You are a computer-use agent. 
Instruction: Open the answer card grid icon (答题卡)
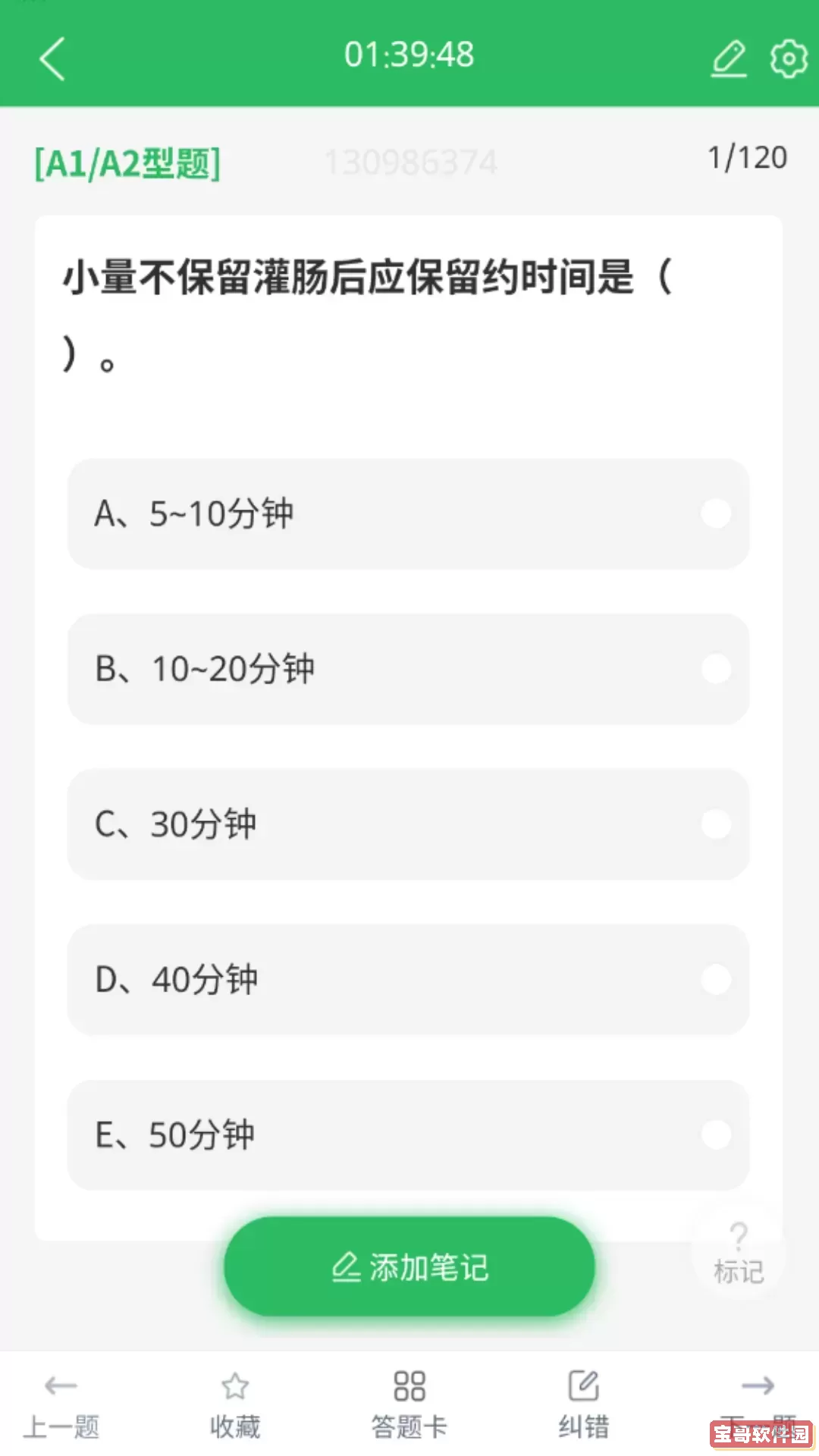point(409,1386)
